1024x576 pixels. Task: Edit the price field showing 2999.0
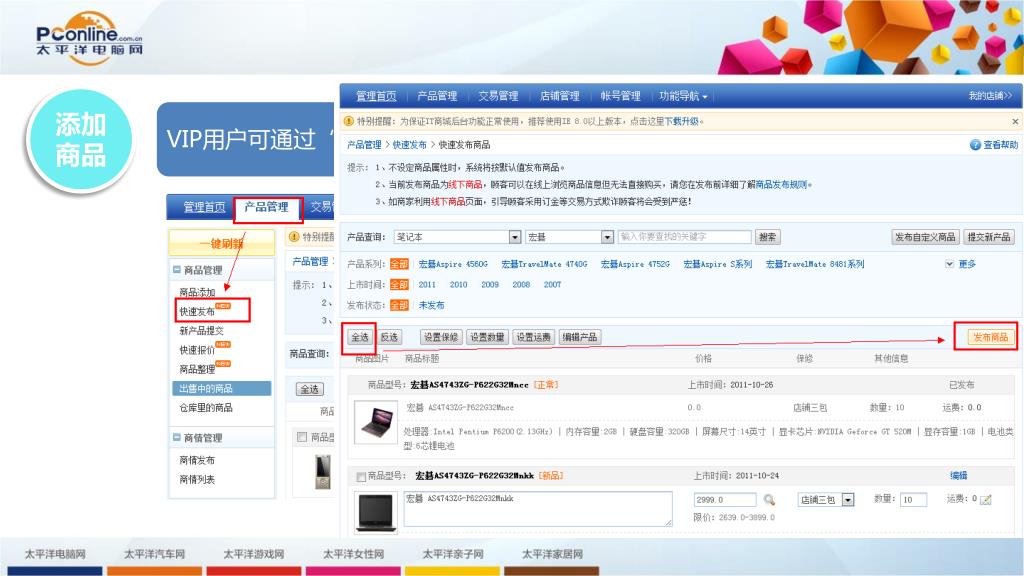point(725,500)
